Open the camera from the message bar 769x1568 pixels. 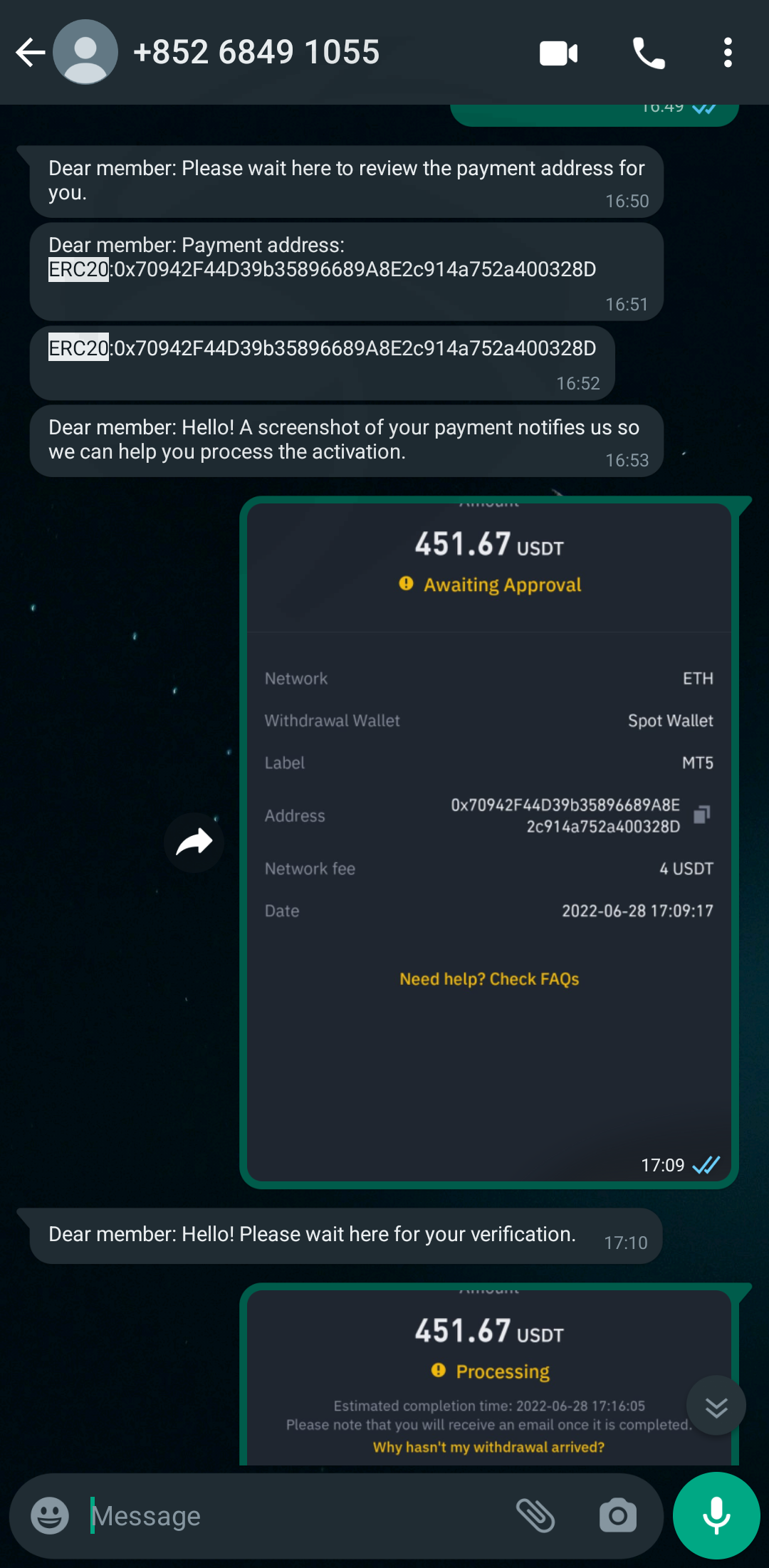618,1515
